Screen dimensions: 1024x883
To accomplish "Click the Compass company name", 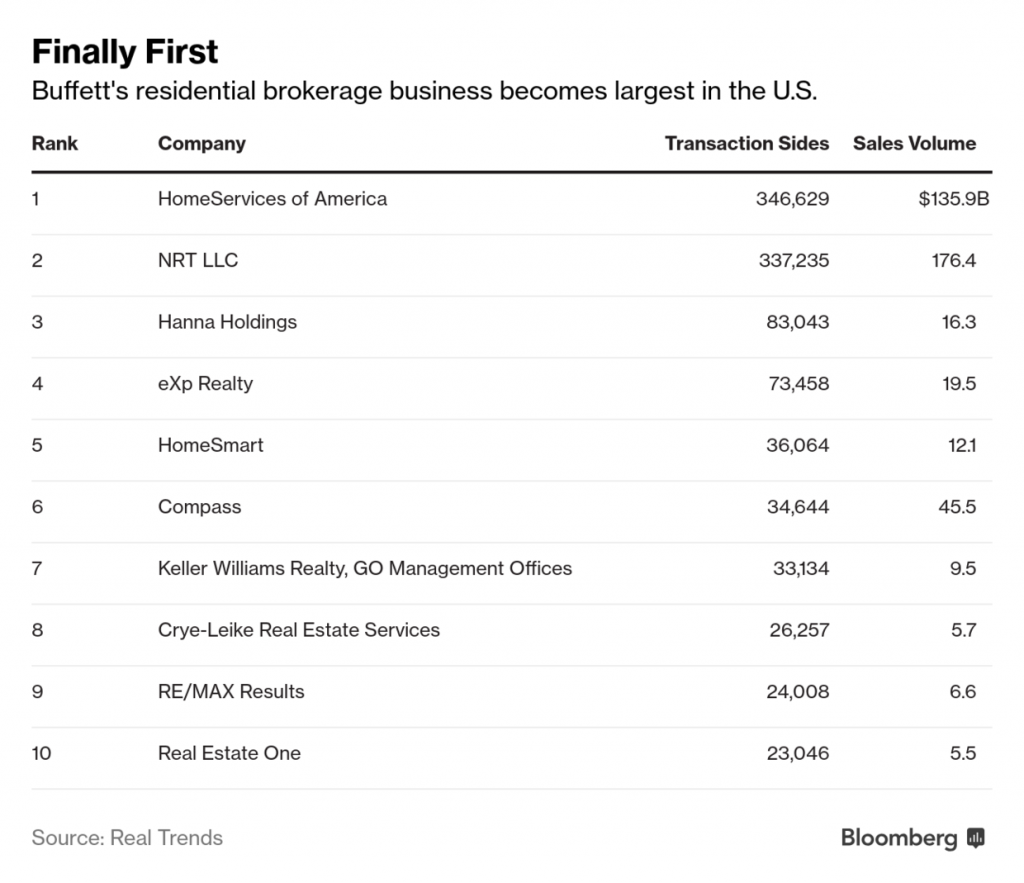I will (199, 507).
